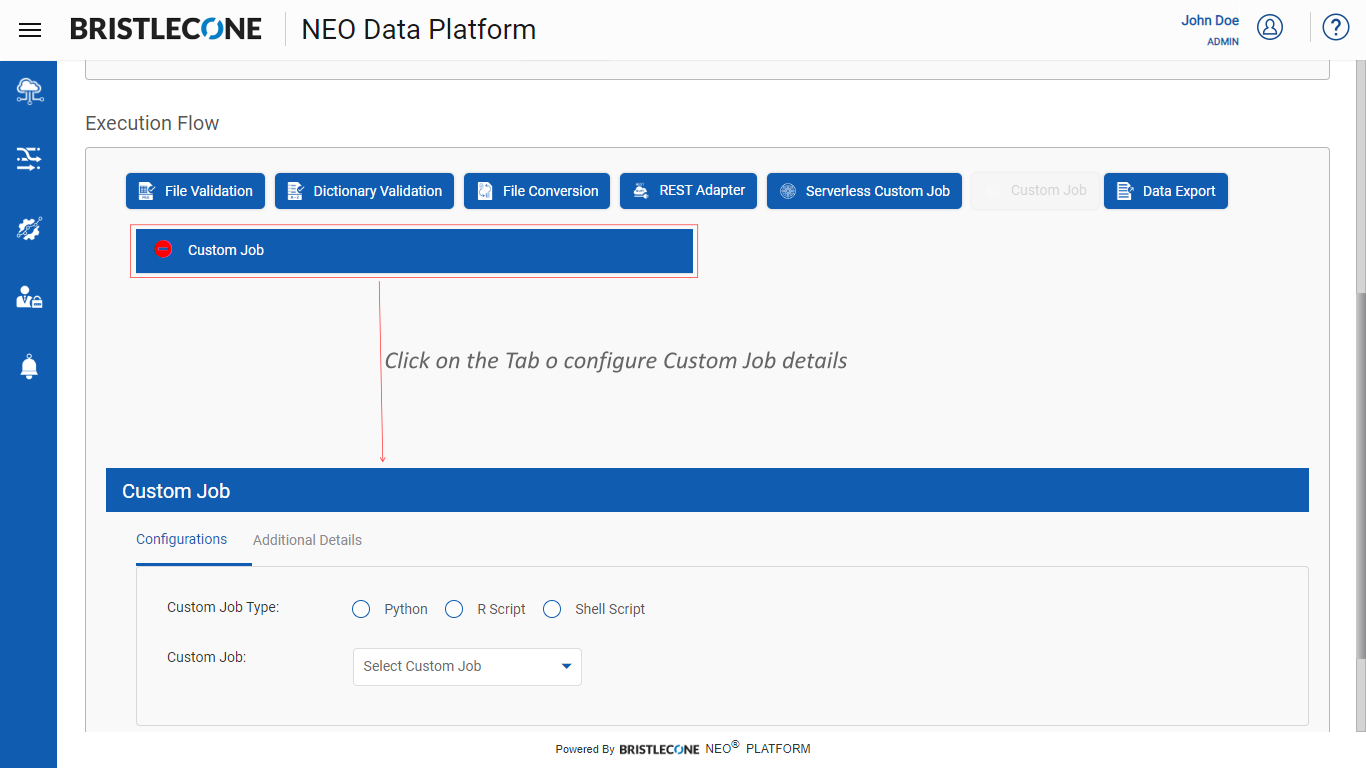Screen dimensions: 1366x768
Task: Click the cloud data sidebar icon
Action: (29, 92)
